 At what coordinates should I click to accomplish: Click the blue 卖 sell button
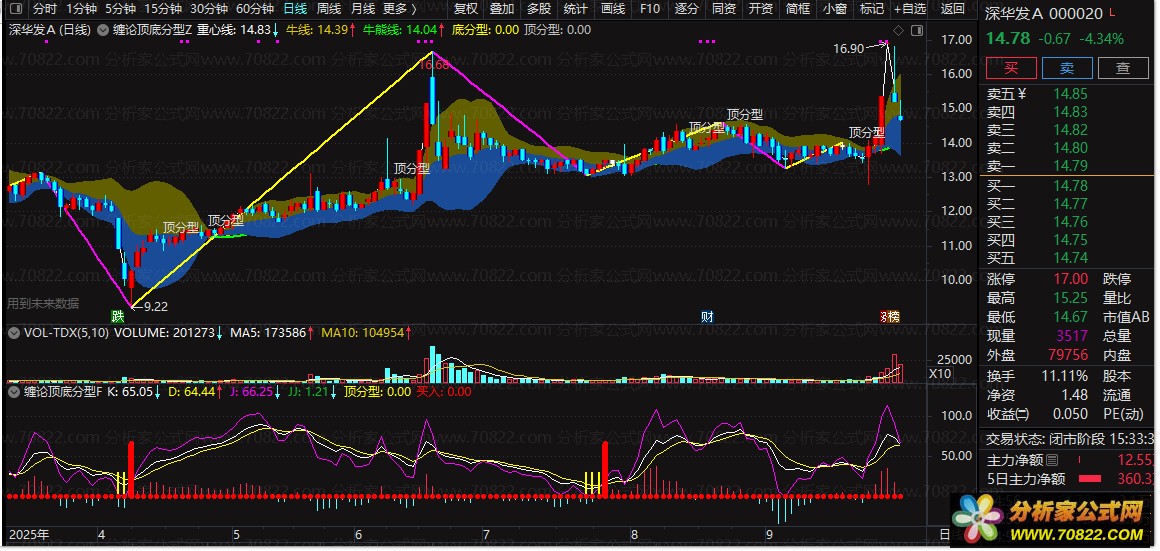click(1067, 68)
